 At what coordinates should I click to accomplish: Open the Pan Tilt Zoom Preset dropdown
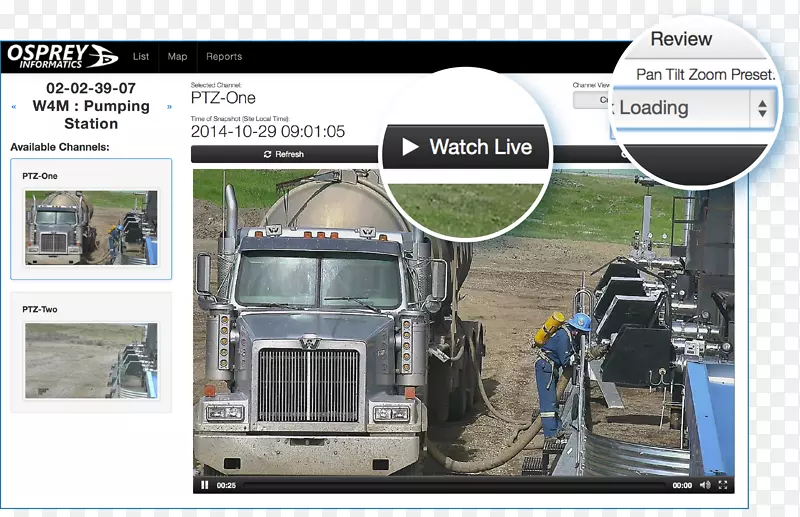(682, 108)
